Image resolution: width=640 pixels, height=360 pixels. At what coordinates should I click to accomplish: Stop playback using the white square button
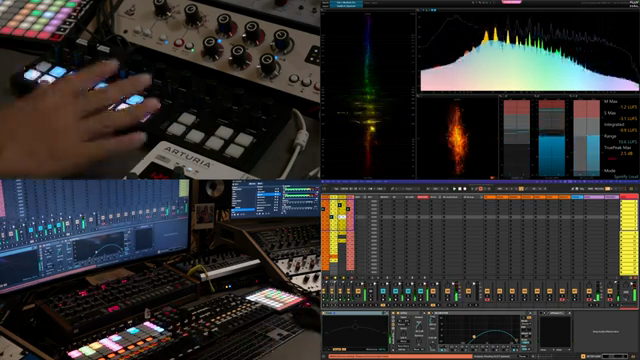tap(460, 189)
